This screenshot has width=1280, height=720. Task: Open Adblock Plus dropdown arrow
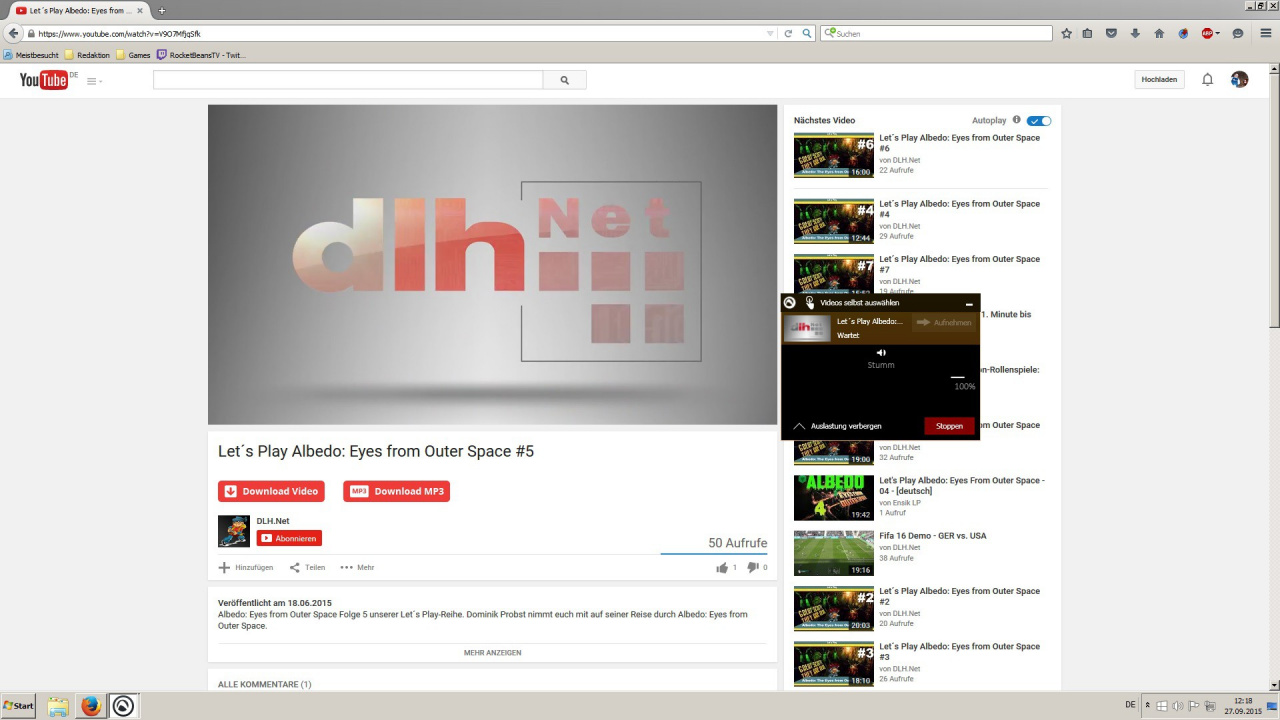[1218, 33]
